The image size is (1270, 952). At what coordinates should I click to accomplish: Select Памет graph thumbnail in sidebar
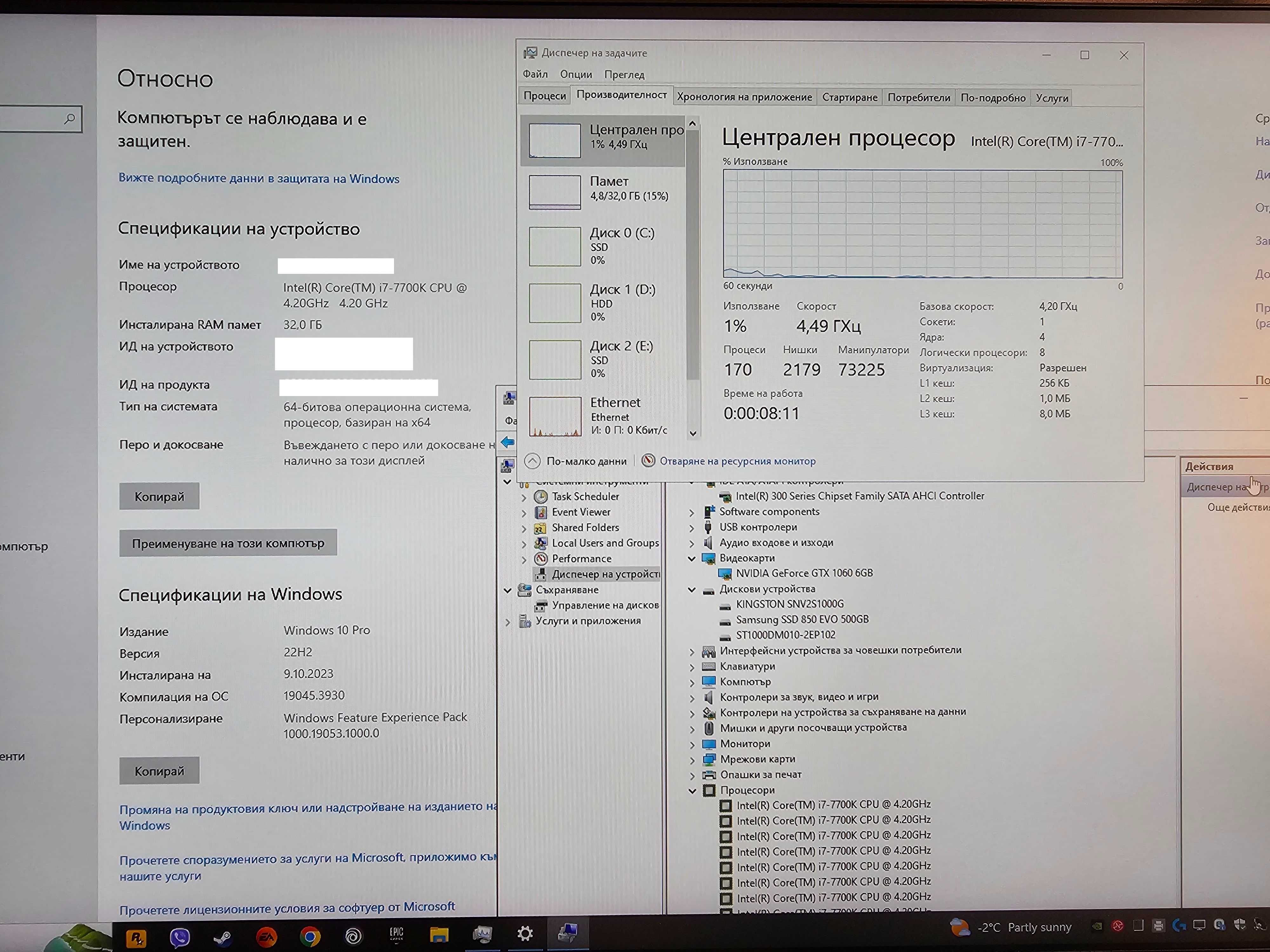(x=555, y=192)
